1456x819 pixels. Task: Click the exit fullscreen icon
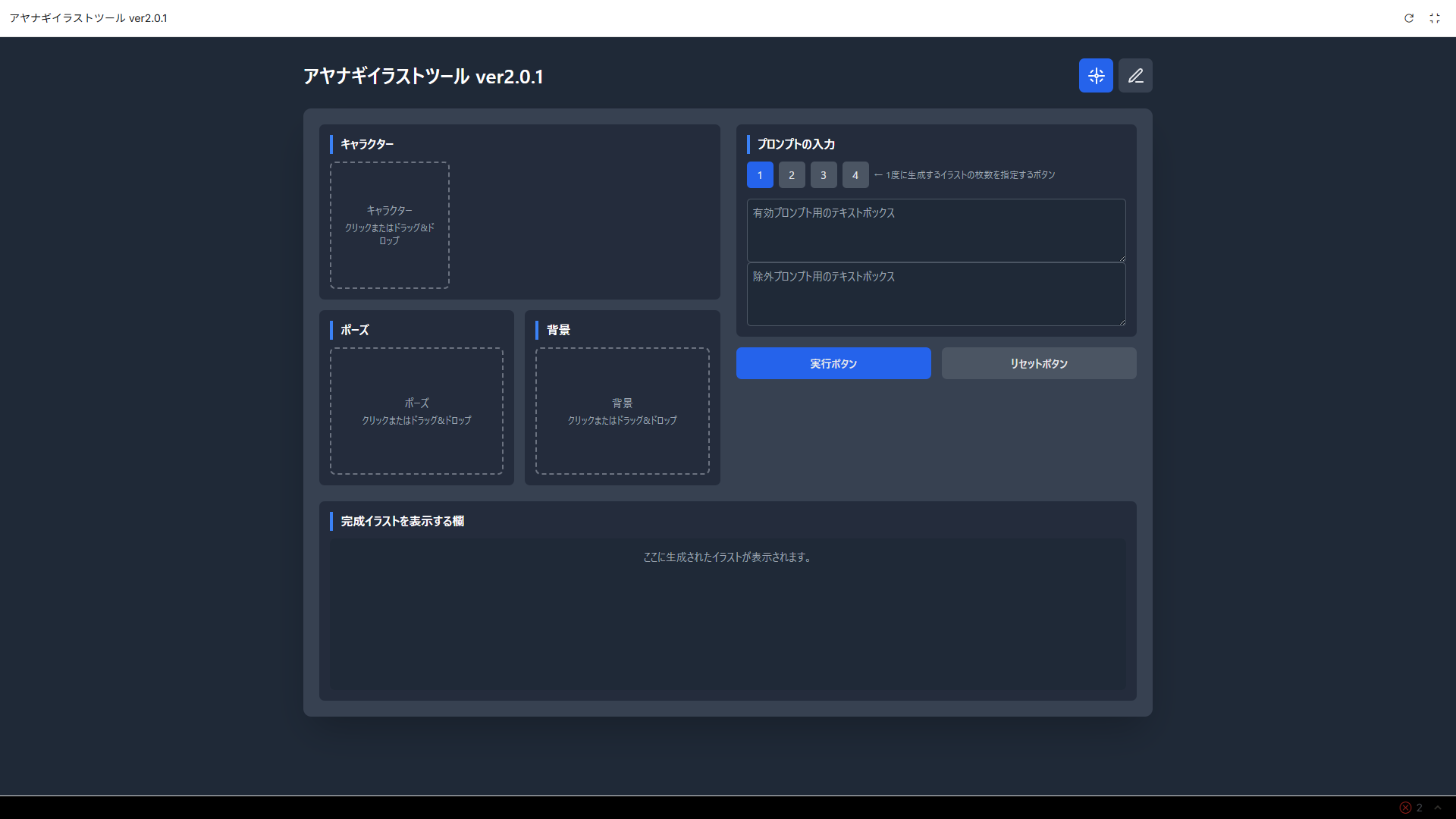(1435, 18)
